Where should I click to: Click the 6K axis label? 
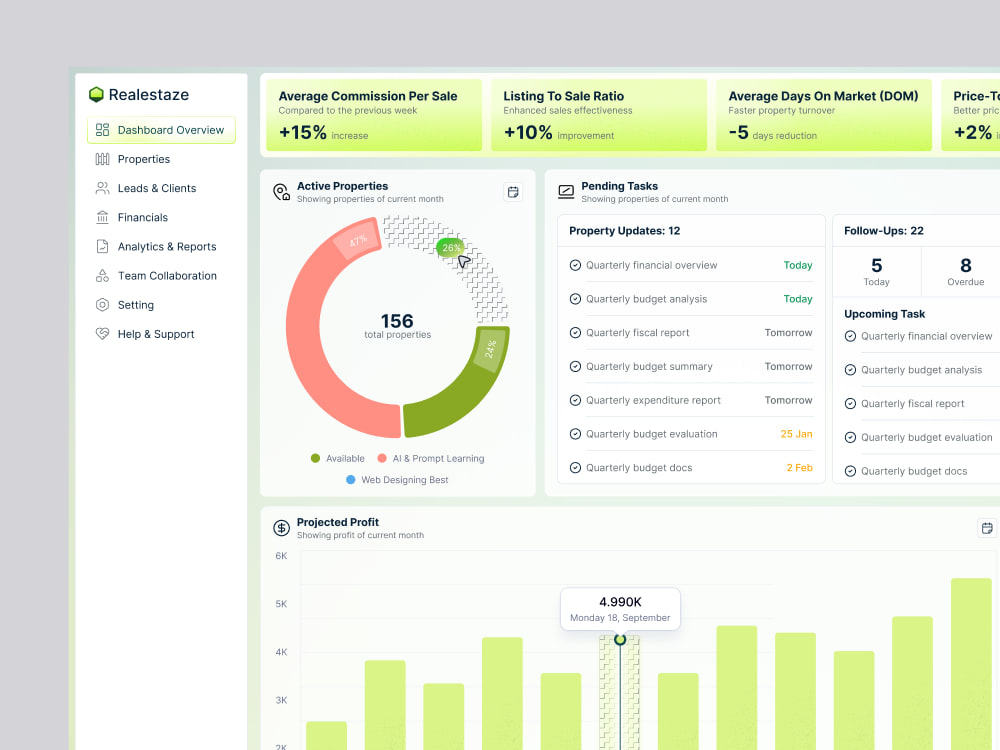click(281, 556)
